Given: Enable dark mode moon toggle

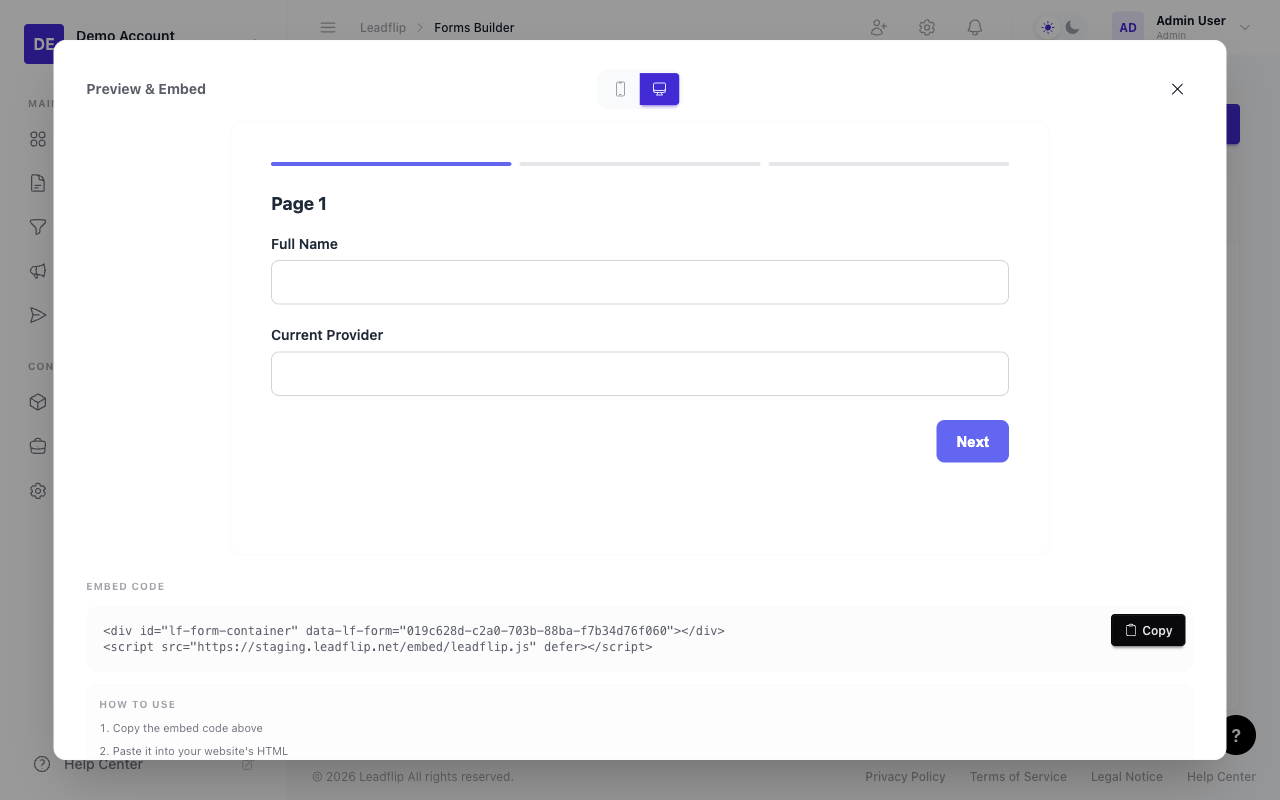Looking at the screenshot, I should point(1072,28).
